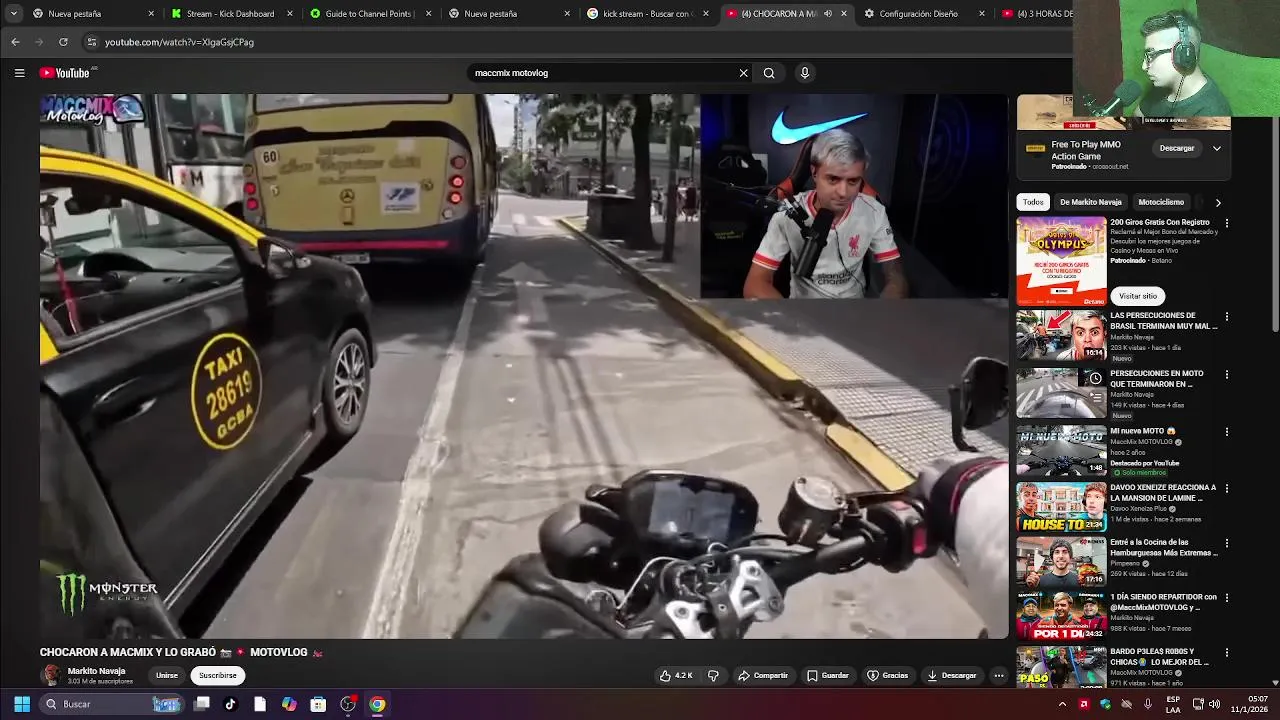
Task: Open the YouTube hamburger guide menu
Action: (x=19, y=73)
